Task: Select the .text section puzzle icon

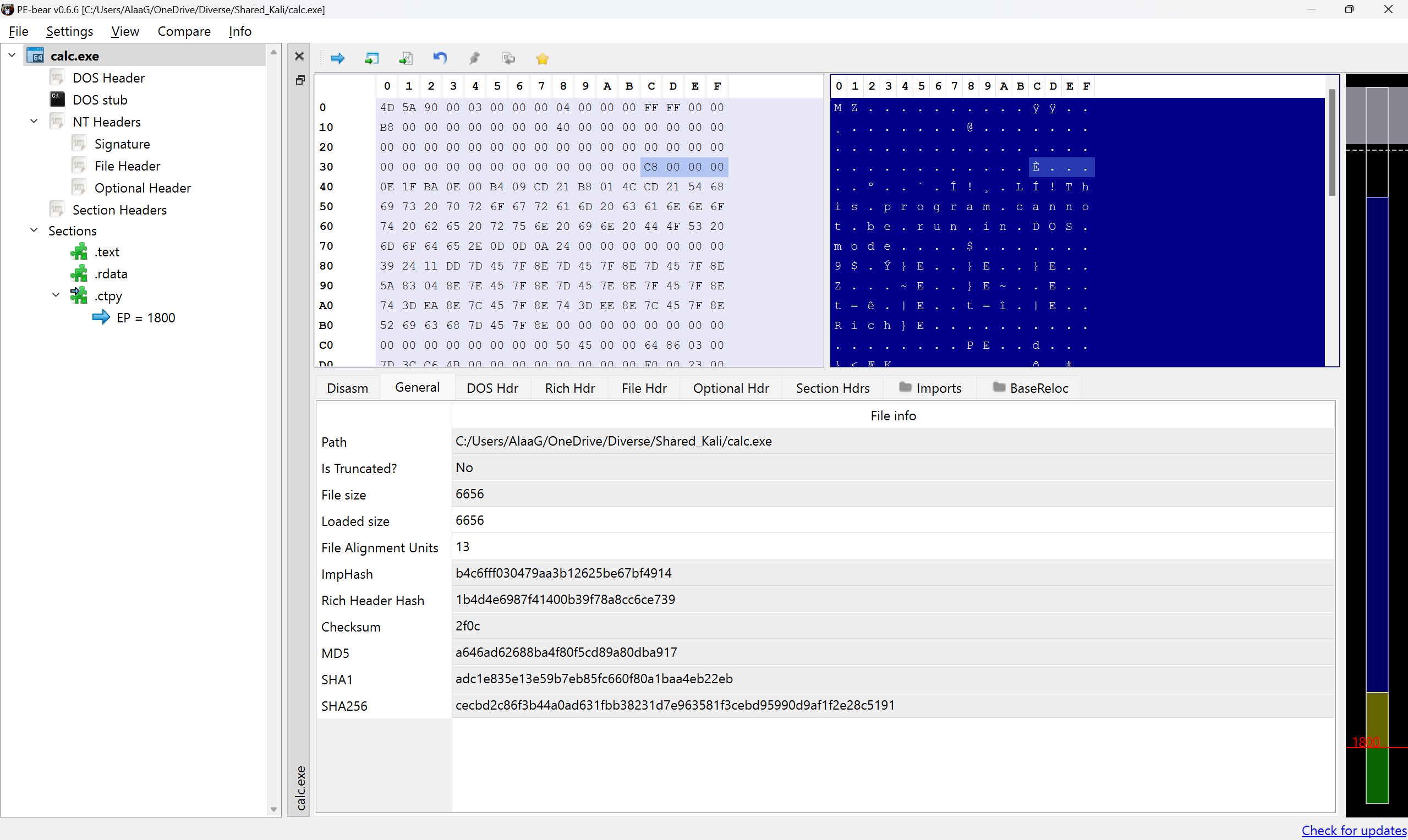Action: click(79, 251)
